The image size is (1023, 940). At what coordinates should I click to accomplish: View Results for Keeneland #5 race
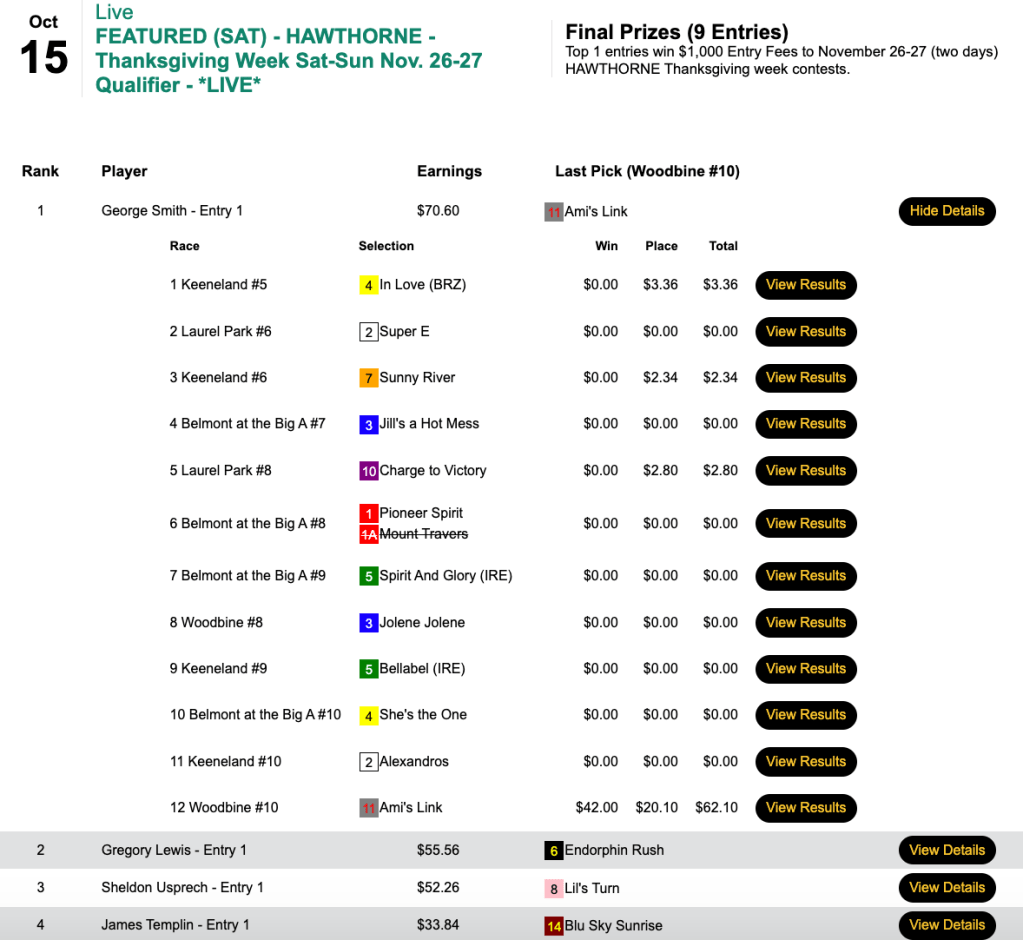805,285
